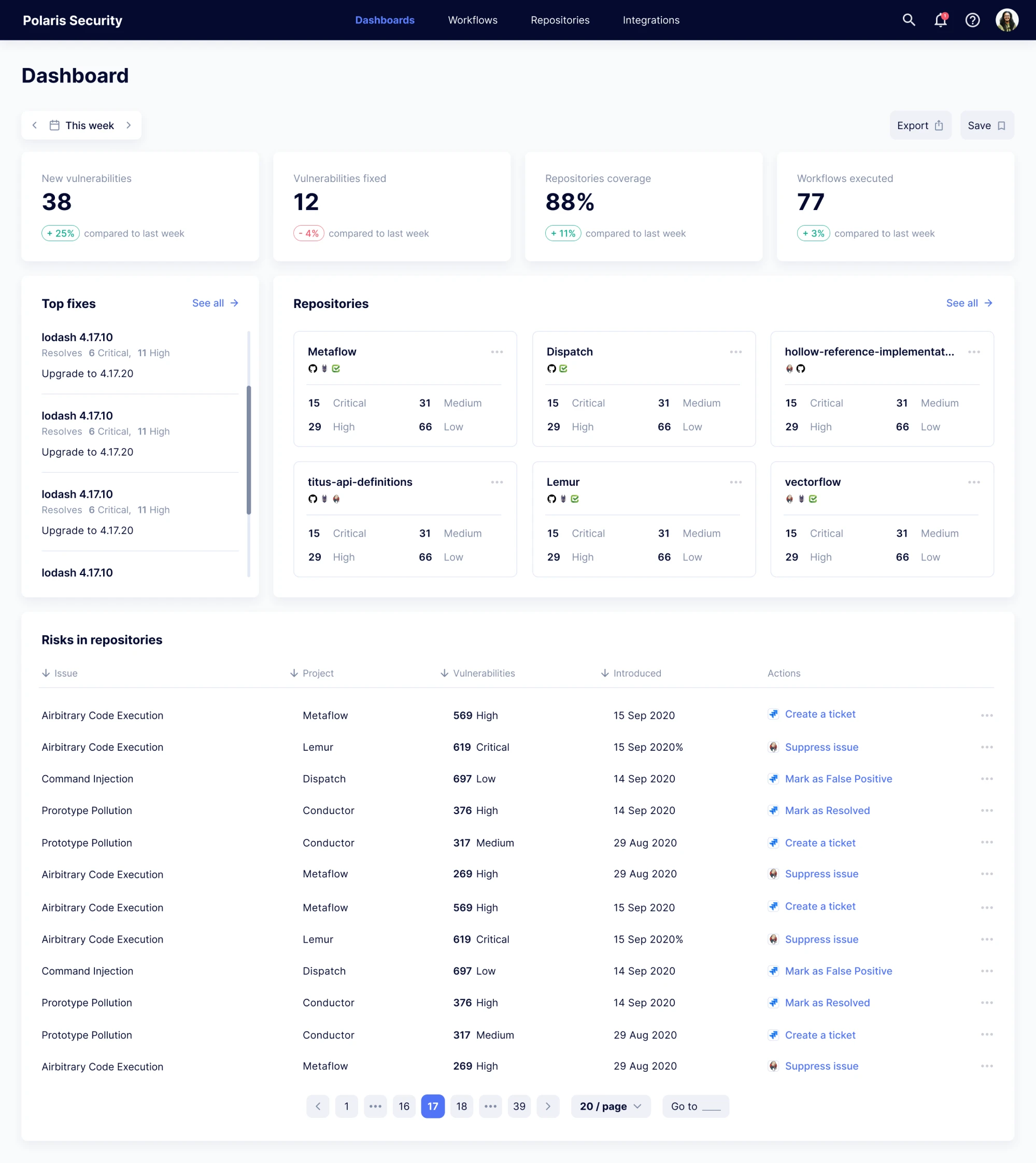Switch to Dashboards tab
This screenshot has height=1163, width=1036.
385,20
